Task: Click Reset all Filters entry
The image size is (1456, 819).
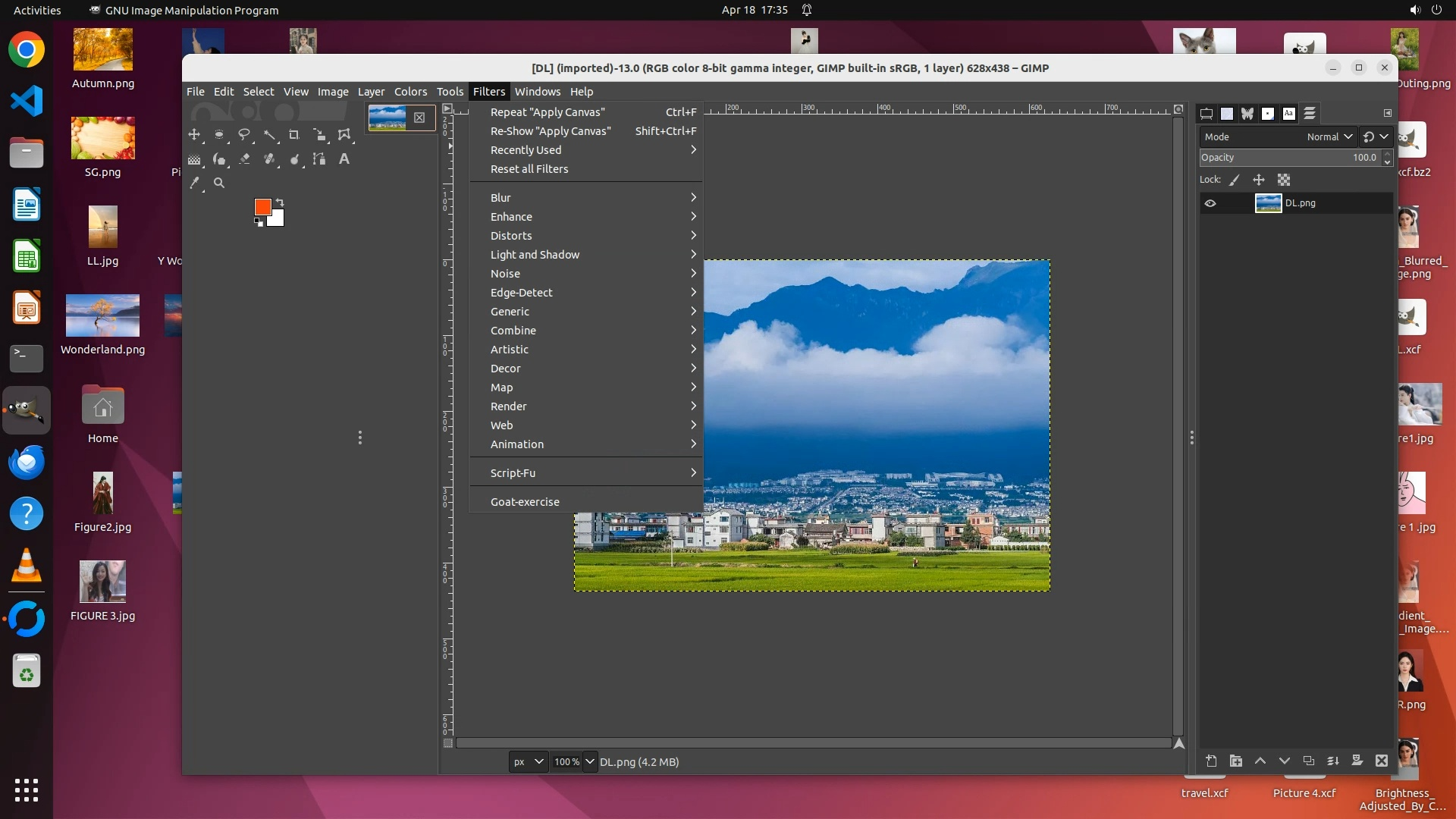Action: click(529, 169)
